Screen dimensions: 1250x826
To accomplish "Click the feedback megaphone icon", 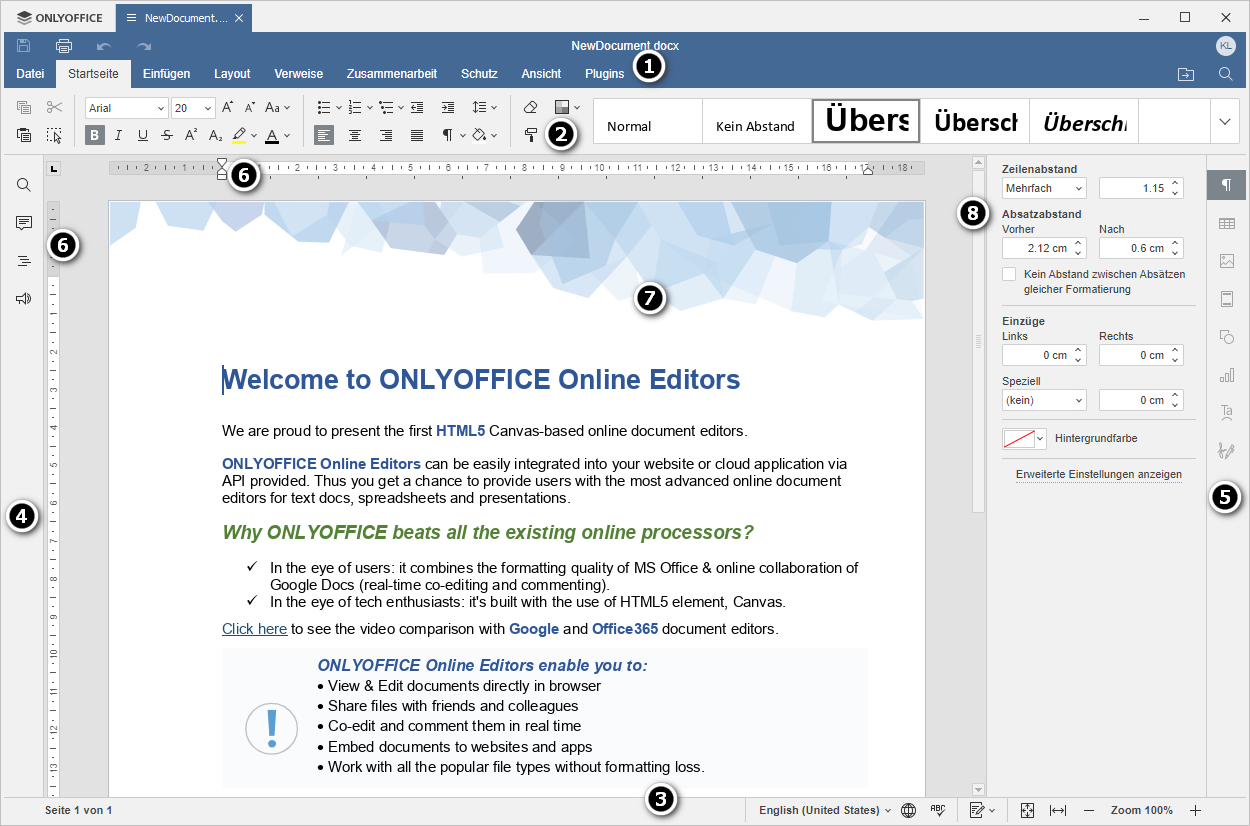I will (24, 299).
